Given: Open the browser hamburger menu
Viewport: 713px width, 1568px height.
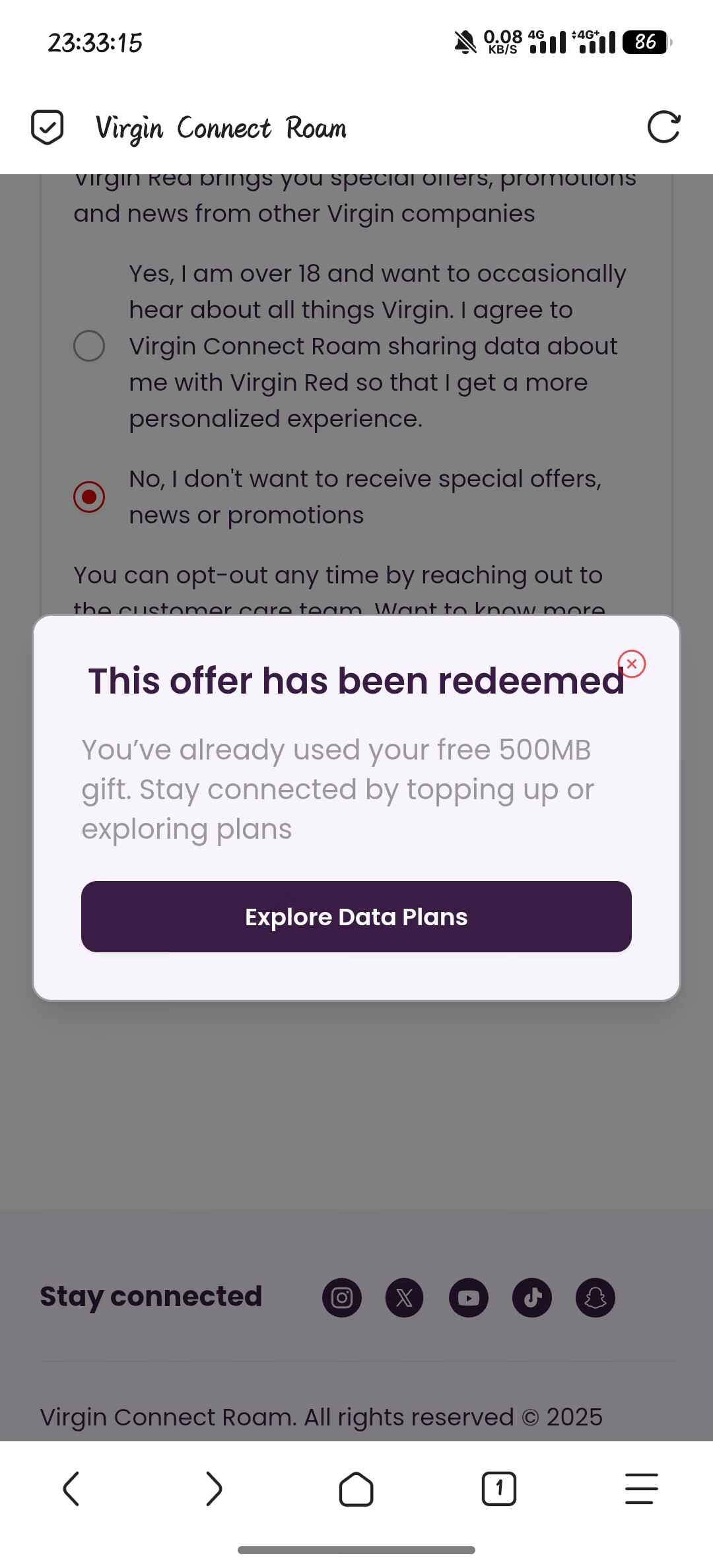Looking at the screenshot, I should (x=642, y=1489).
